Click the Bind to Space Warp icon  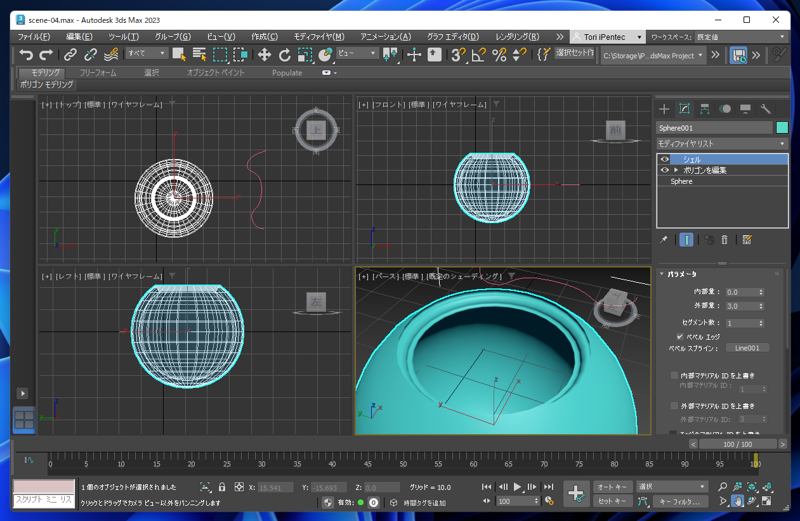111,55
